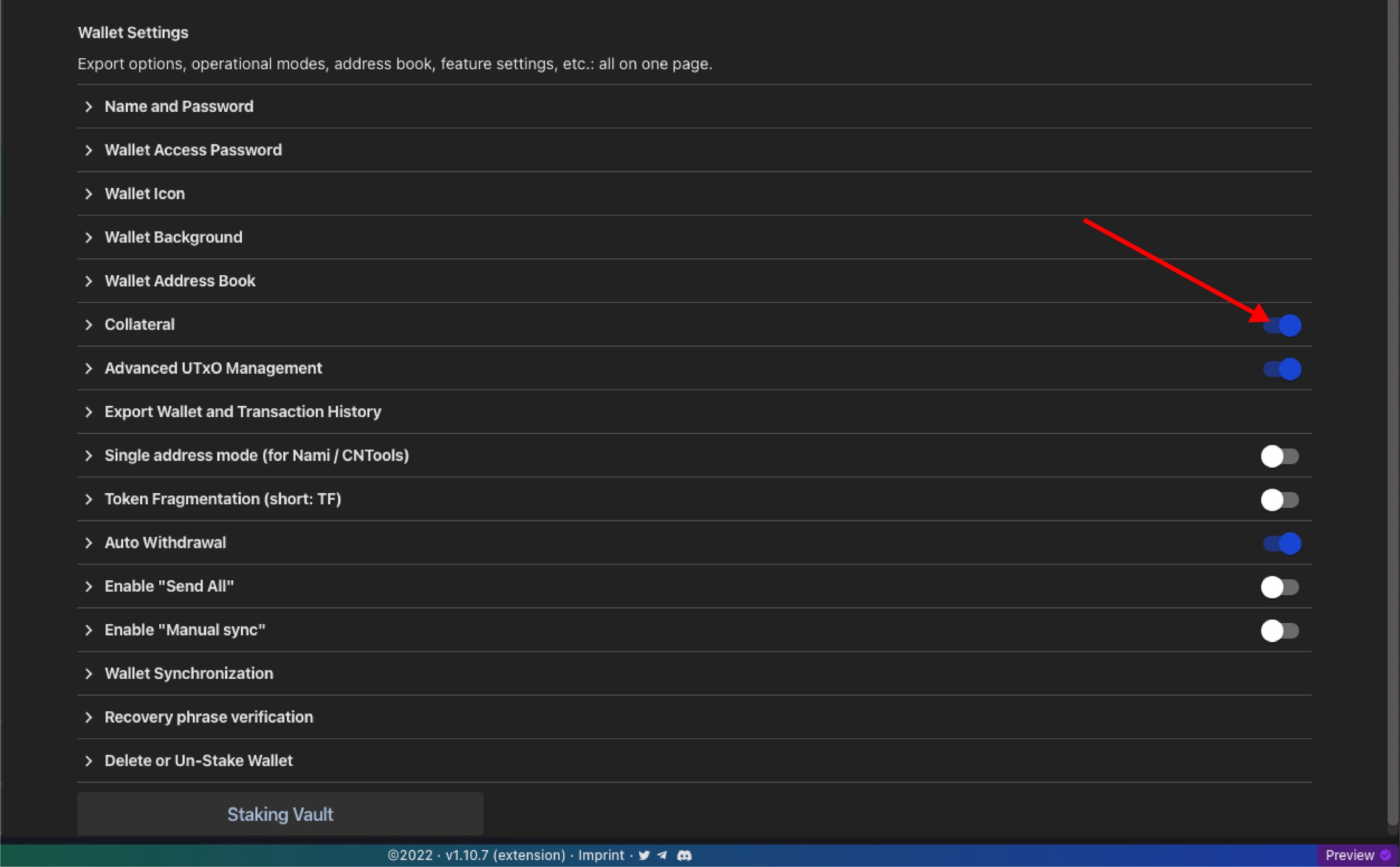Turn on Token Fragmentation switch

click(1280, 499)
